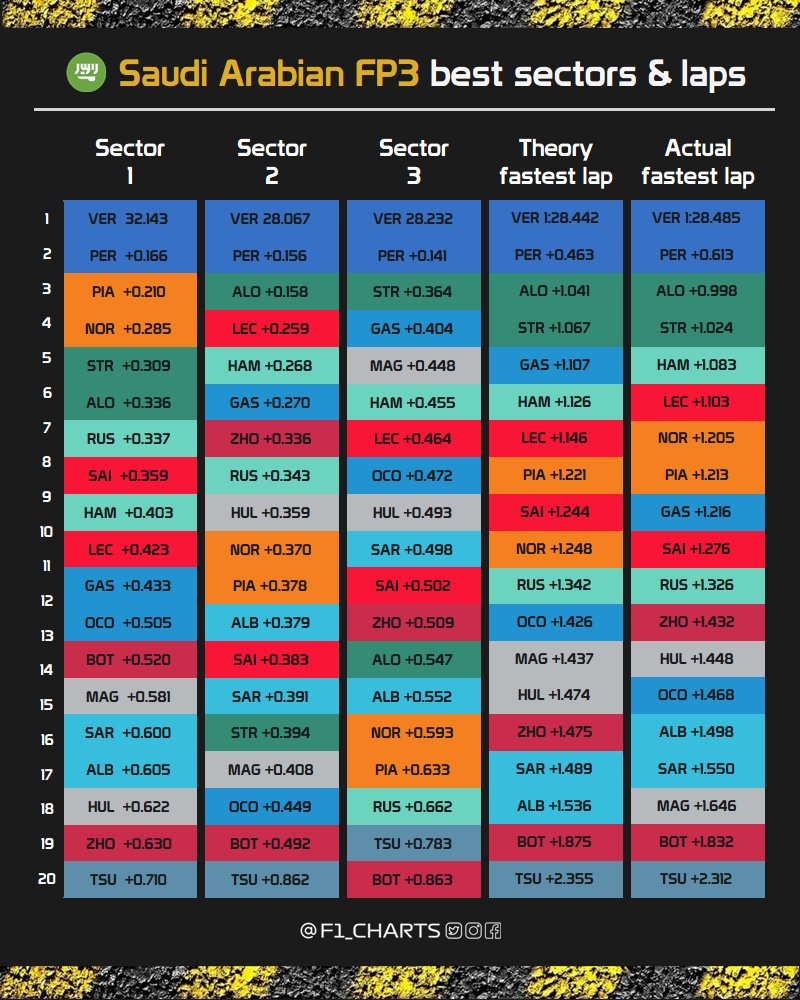The height and width of the screenshot is (1000, 800).
Task: Click the red LEC +0.259 cell
Action: pos(271,328)
